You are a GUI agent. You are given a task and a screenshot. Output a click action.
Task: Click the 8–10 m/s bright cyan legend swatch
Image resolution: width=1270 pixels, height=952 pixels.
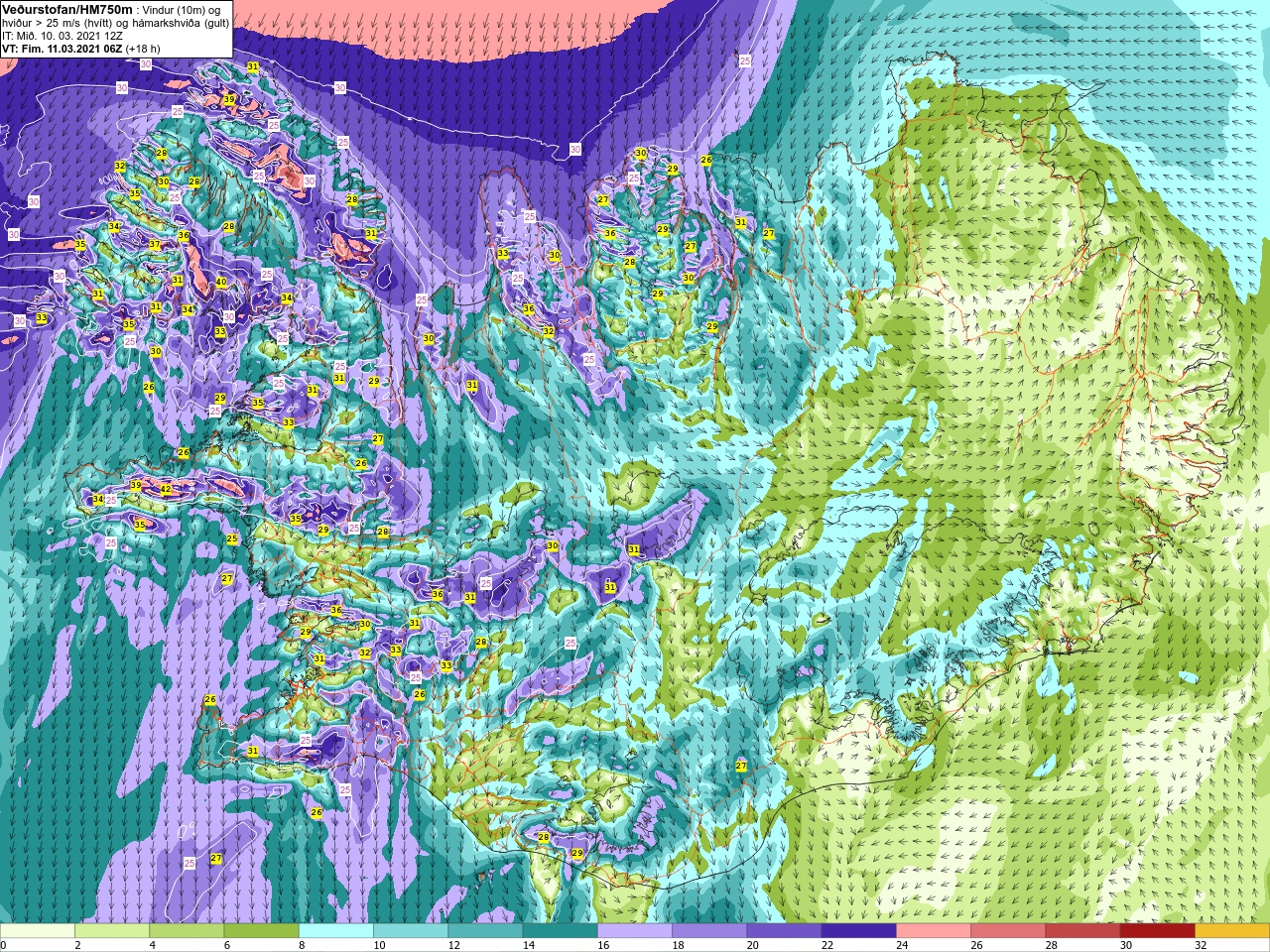336,931
